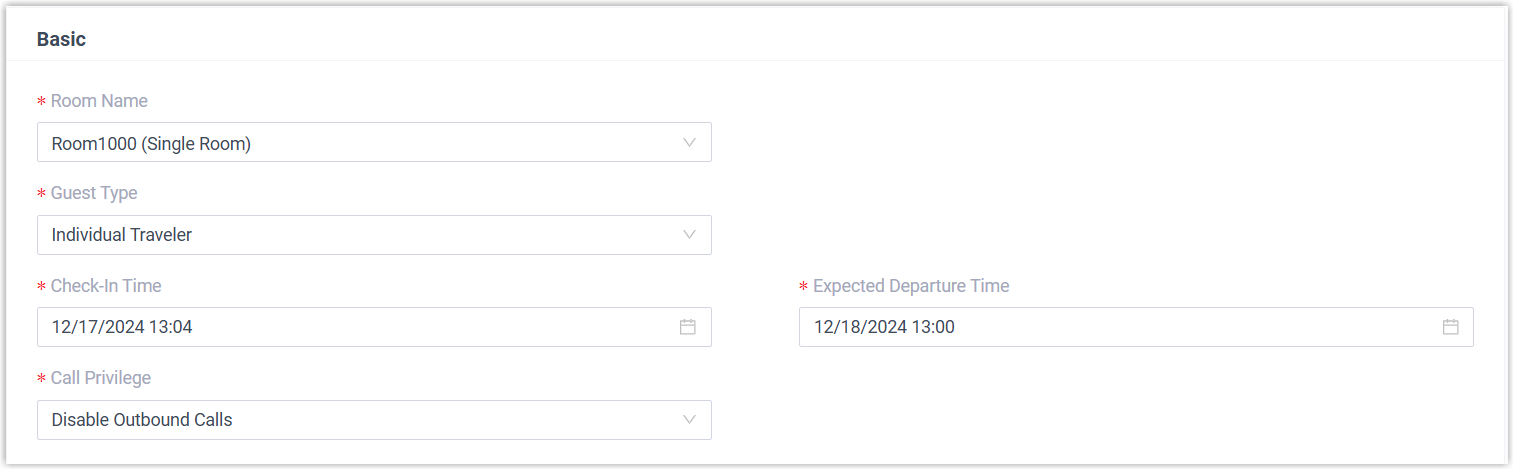Click the 'Individual Traveler' selected value
The height and width of the screenshot is (470, 1514).
pos(122,236)
